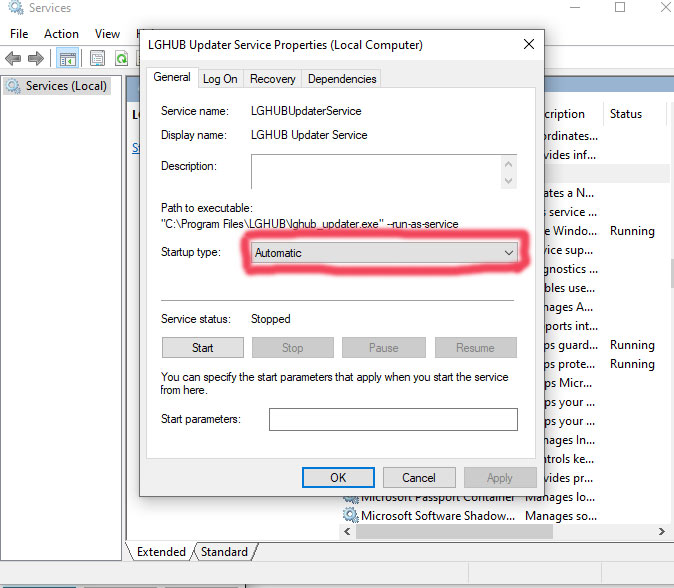
Task: Click the green Refresh toolbar icon
Action: click(x=122, y=58)
